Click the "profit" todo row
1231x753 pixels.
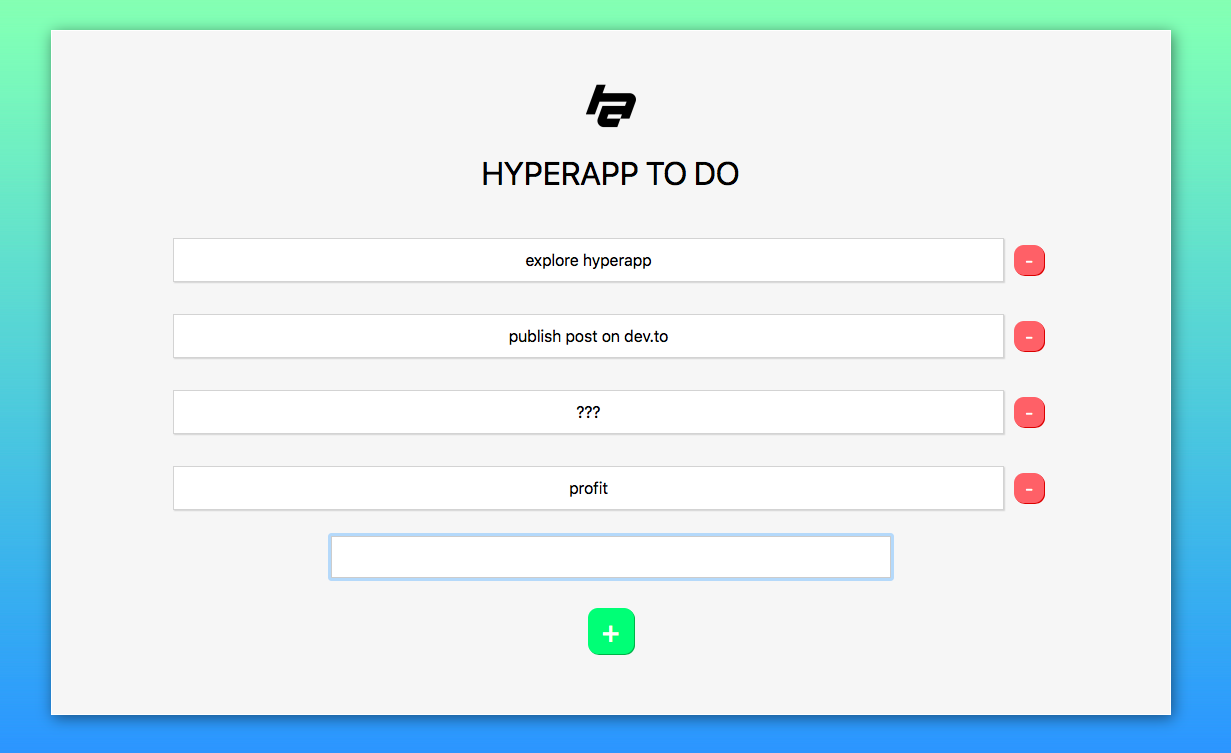[588, 488]
